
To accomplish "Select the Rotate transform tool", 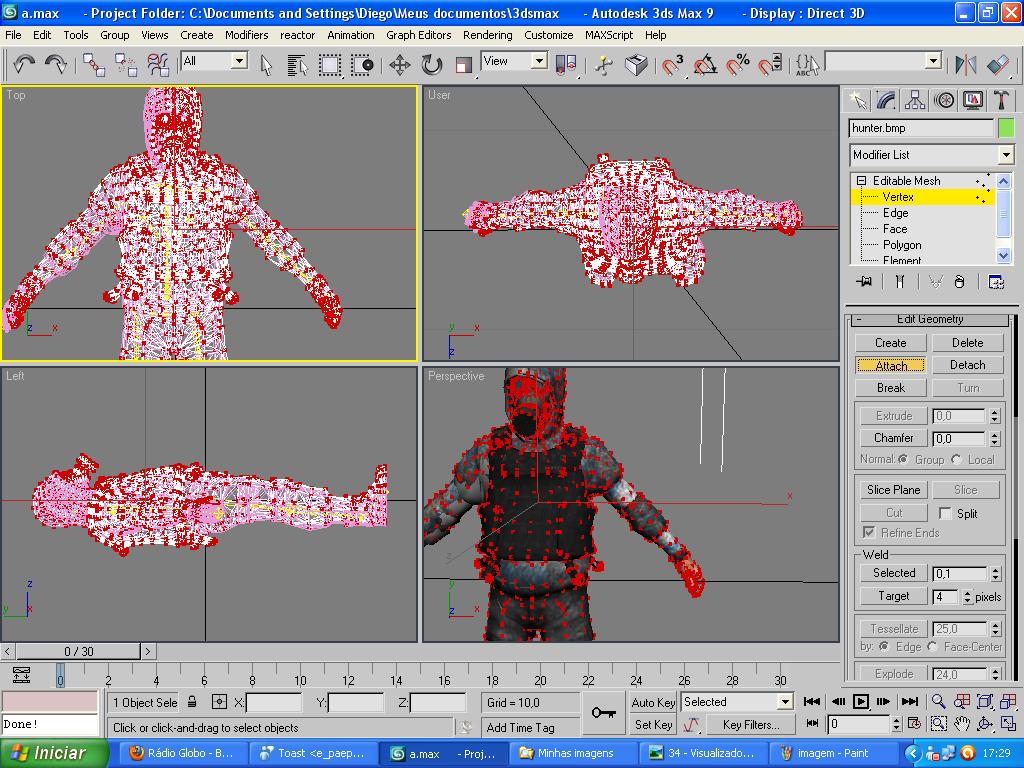I will [x=431, y=65].
